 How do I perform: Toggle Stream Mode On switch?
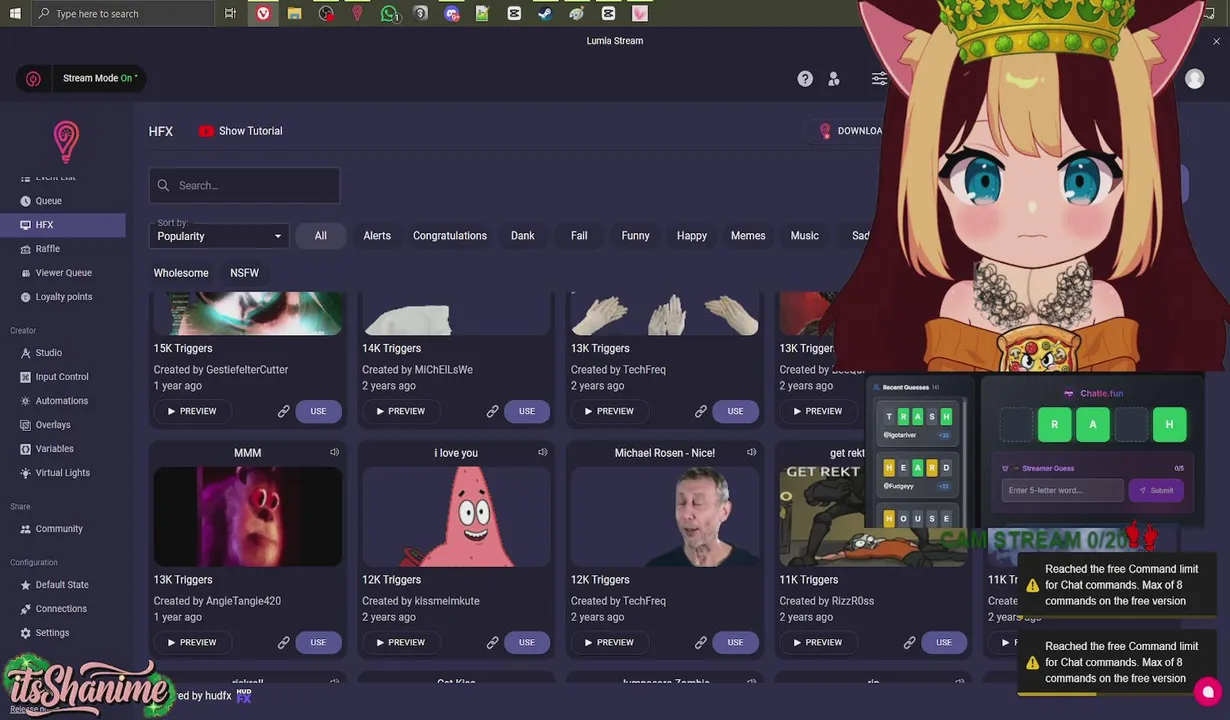[x=100, y=78]
